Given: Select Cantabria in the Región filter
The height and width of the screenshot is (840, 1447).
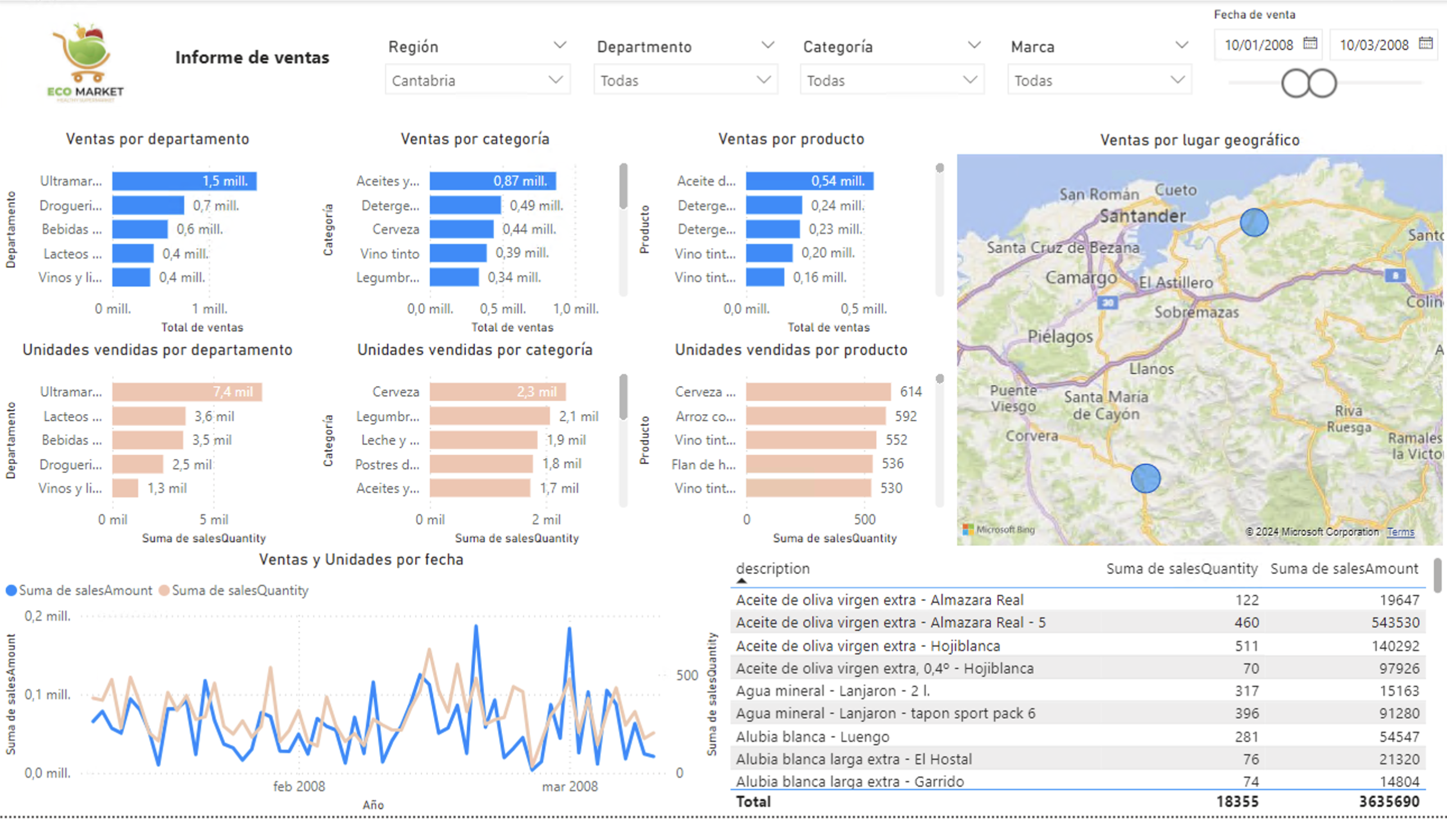Looking at the screenshot, I should coord(477,80).
